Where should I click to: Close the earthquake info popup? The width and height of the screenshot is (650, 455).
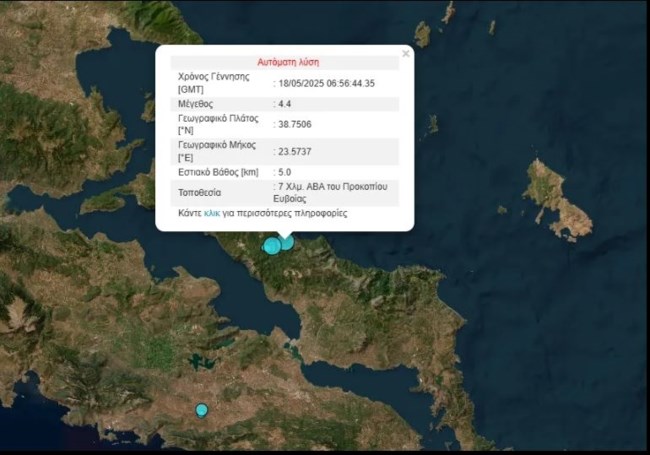pyautogui.click(x=405, y=53)
